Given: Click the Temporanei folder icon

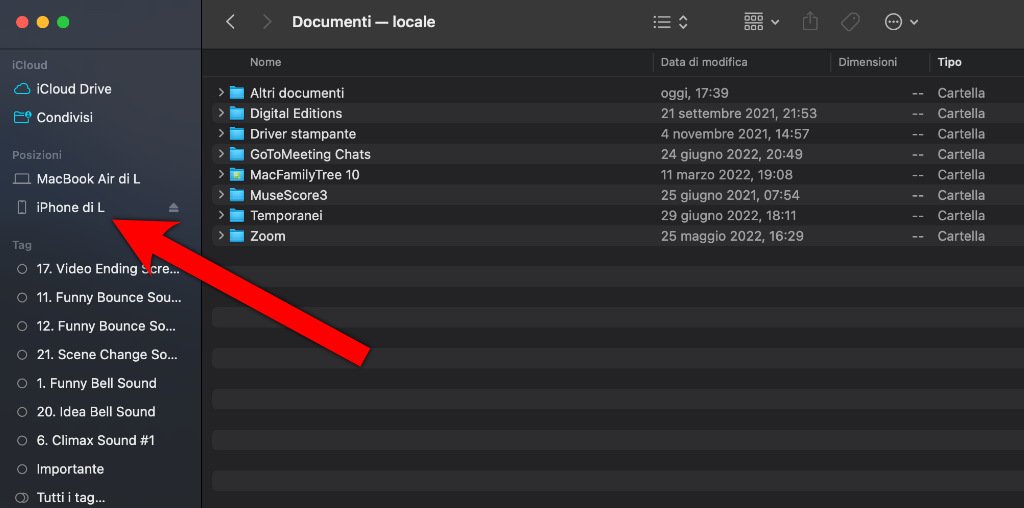Looking at the screenshot, I should (236, 215).
